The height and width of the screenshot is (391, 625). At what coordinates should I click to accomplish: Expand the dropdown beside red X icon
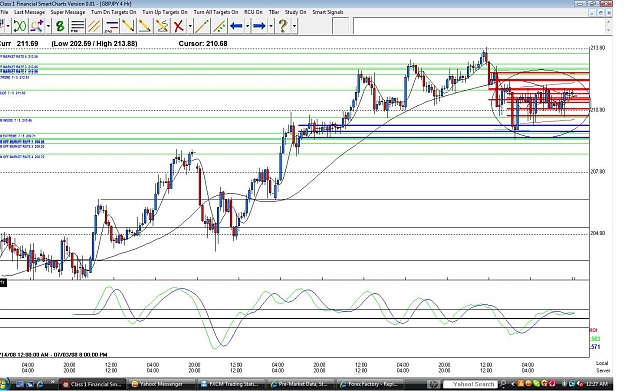(x=190, y=26)
